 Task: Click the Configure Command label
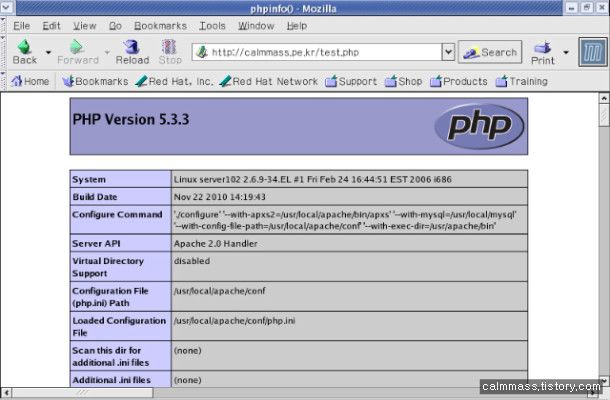(117, 214)
